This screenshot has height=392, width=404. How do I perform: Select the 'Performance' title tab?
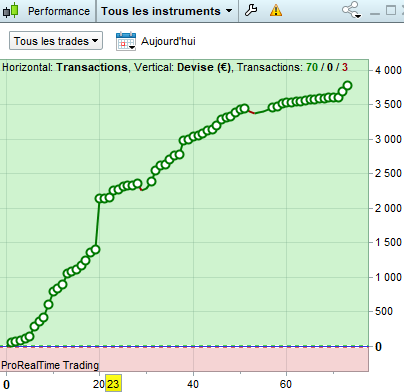coord(59,11)
